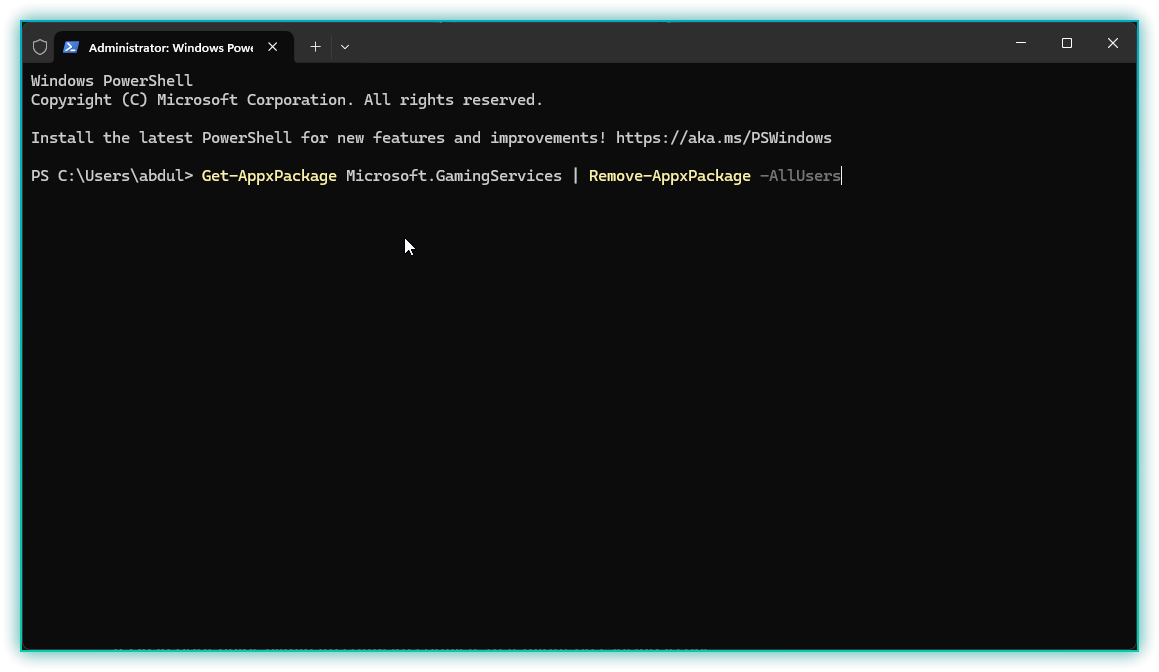The image size is (1159, 672).
Task: Click the -AllUsers parameter suggestion
Action: (x=800, y=176)
